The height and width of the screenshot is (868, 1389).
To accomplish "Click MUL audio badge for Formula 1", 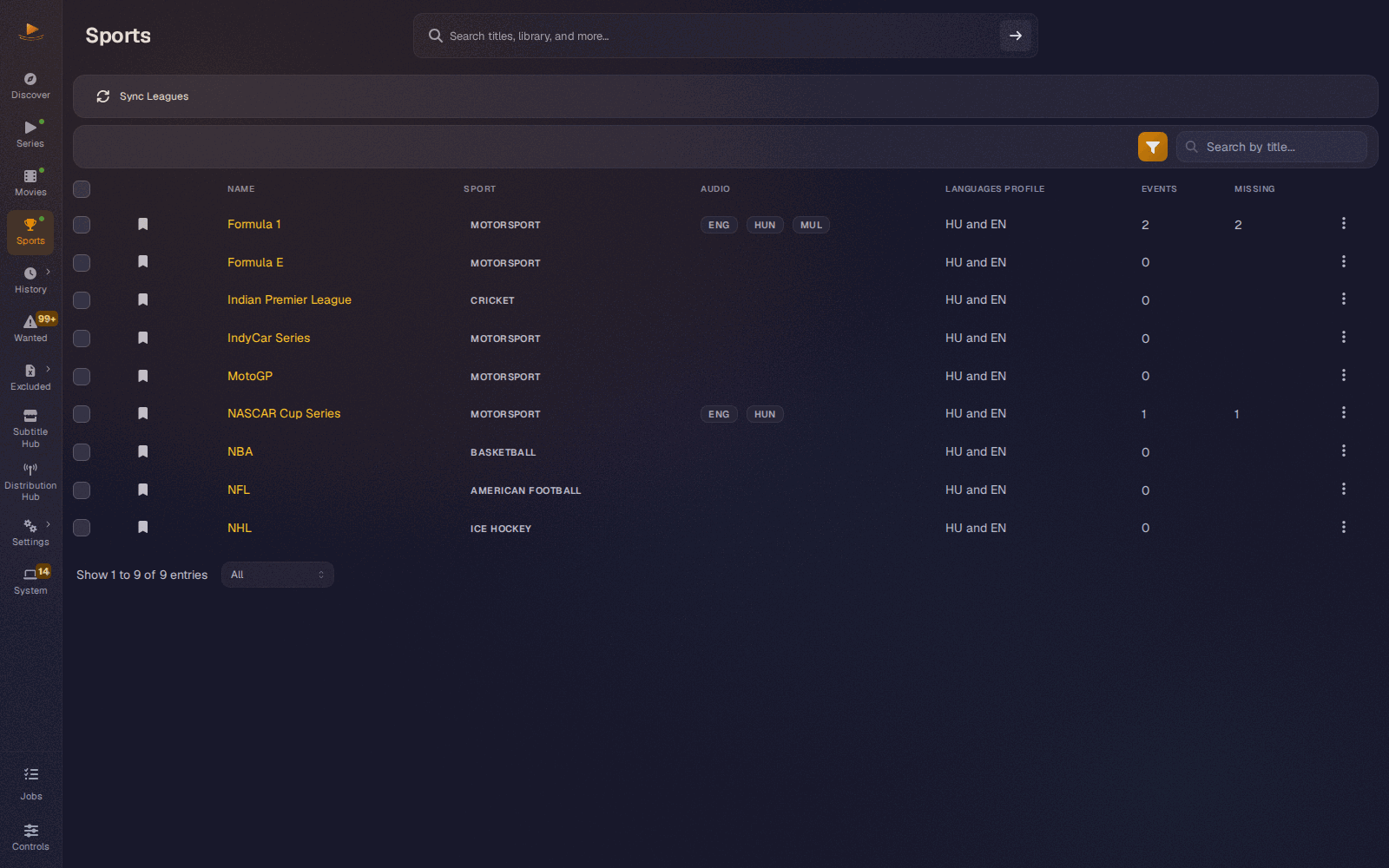I will click(x=811, y=225).
